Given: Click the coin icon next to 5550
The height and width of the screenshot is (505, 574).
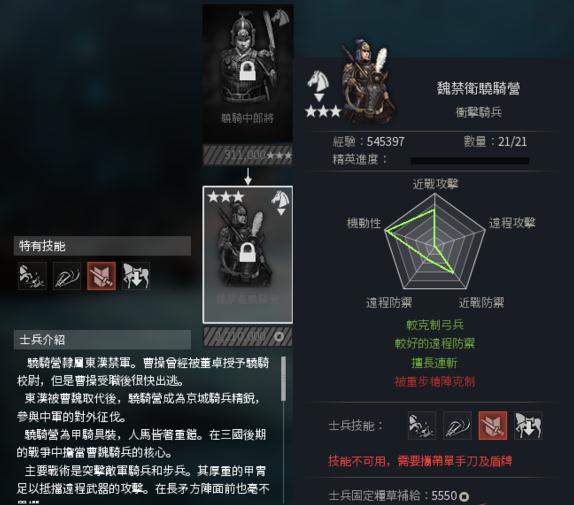Looking at the screenshot, I should pyautogui.click(x=464, y=497).
